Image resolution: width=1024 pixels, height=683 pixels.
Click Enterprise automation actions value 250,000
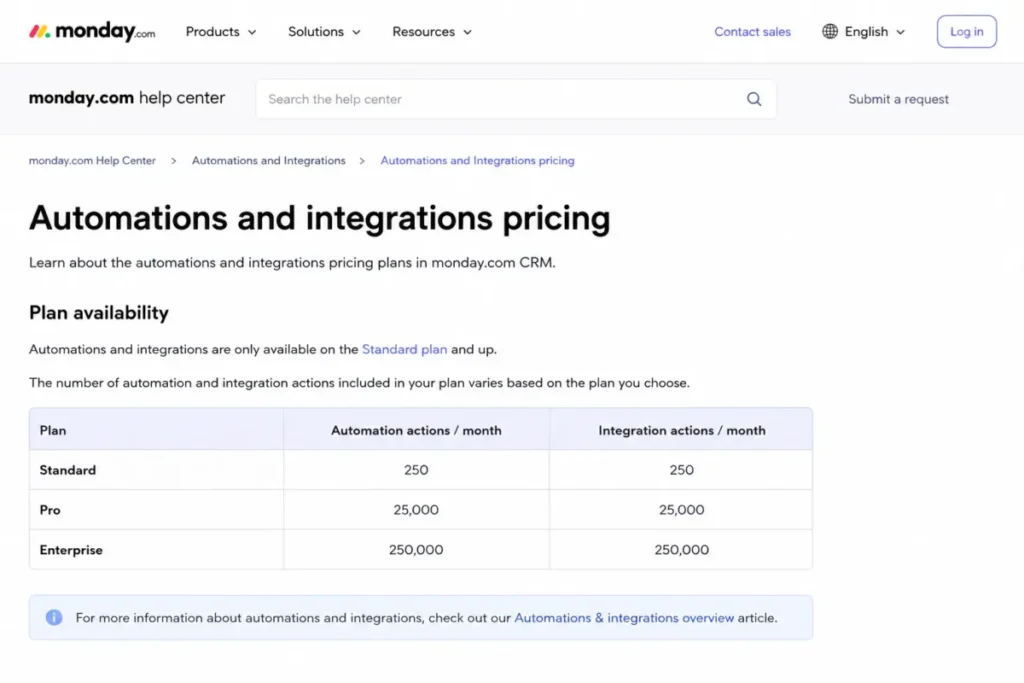(x=416, y=550)
